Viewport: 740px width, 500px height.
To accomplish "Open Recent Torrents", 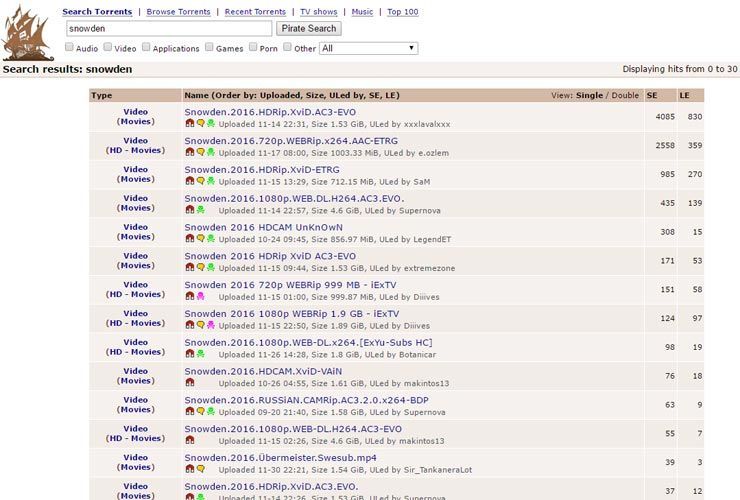I will (x=255, y=12).
